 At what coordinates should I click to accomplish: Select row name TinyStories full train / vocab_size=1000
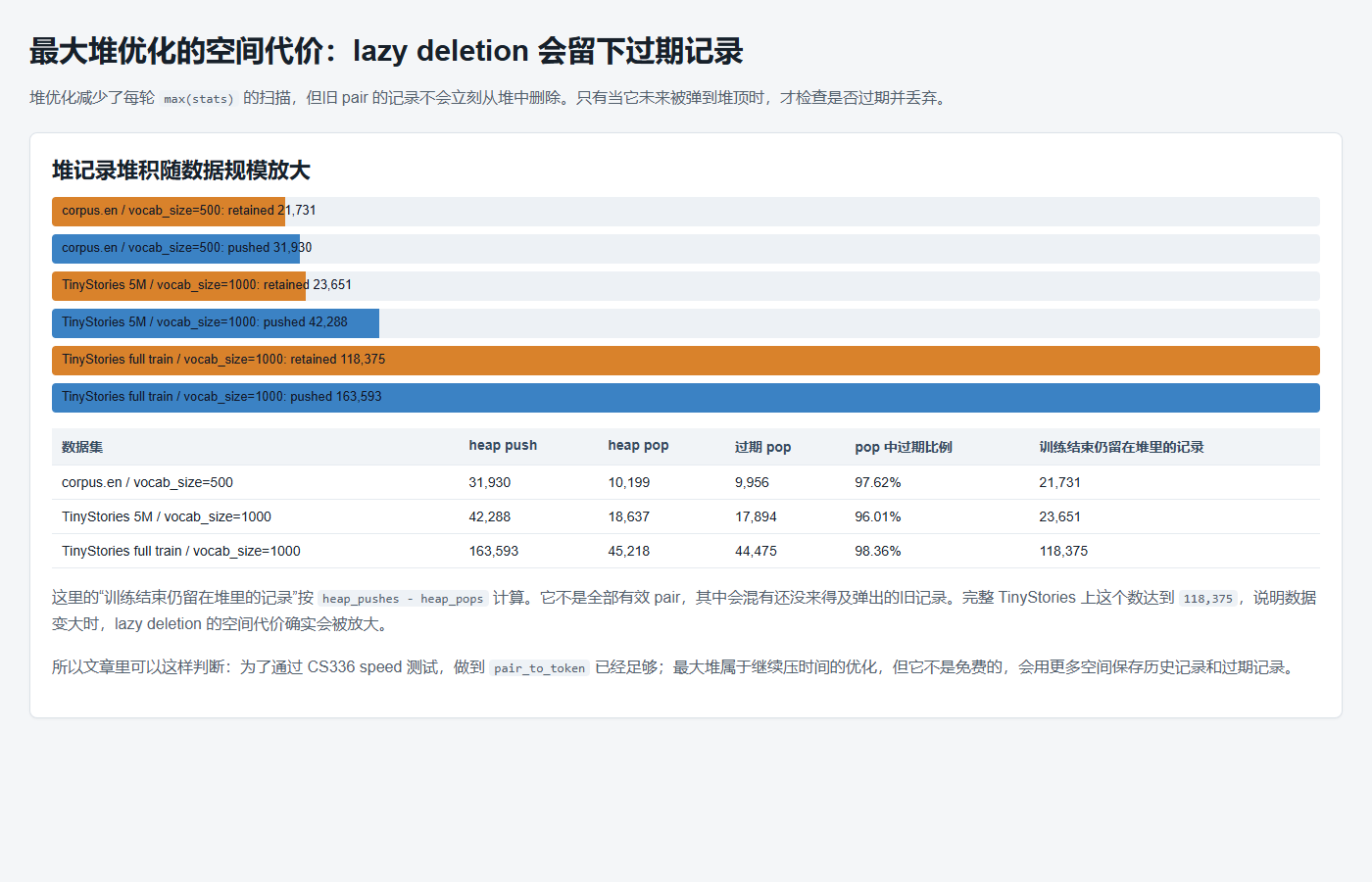181,551
